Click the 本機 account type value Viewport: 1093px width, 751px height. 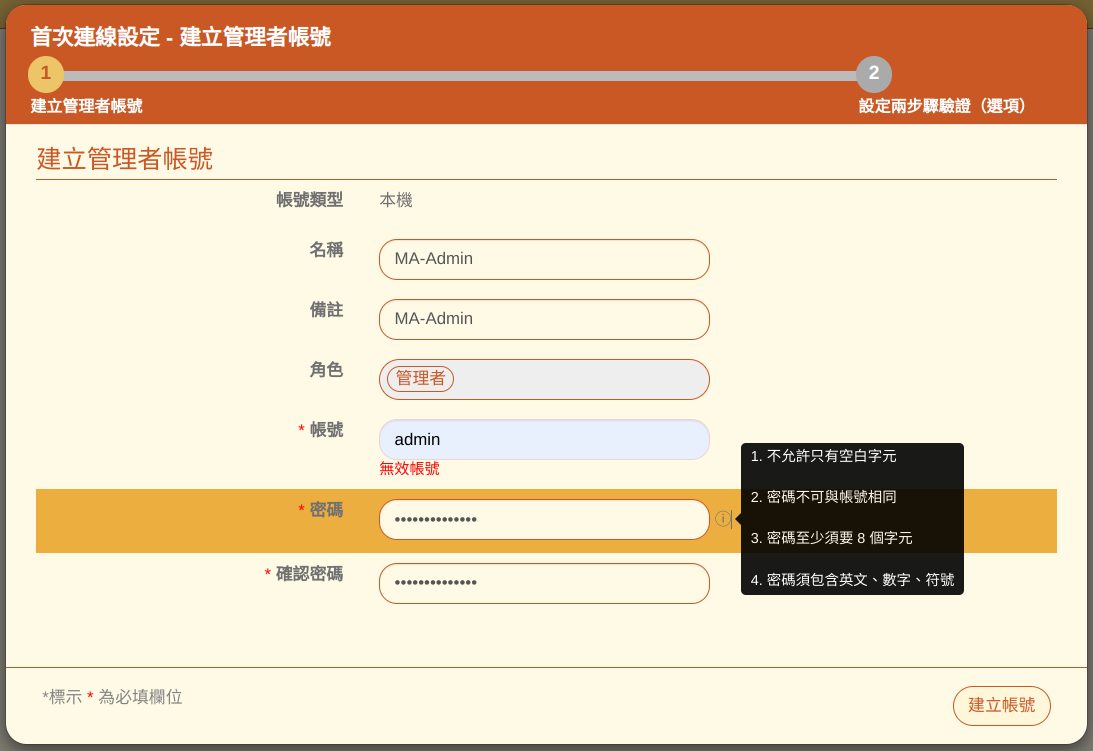point(396,200)
